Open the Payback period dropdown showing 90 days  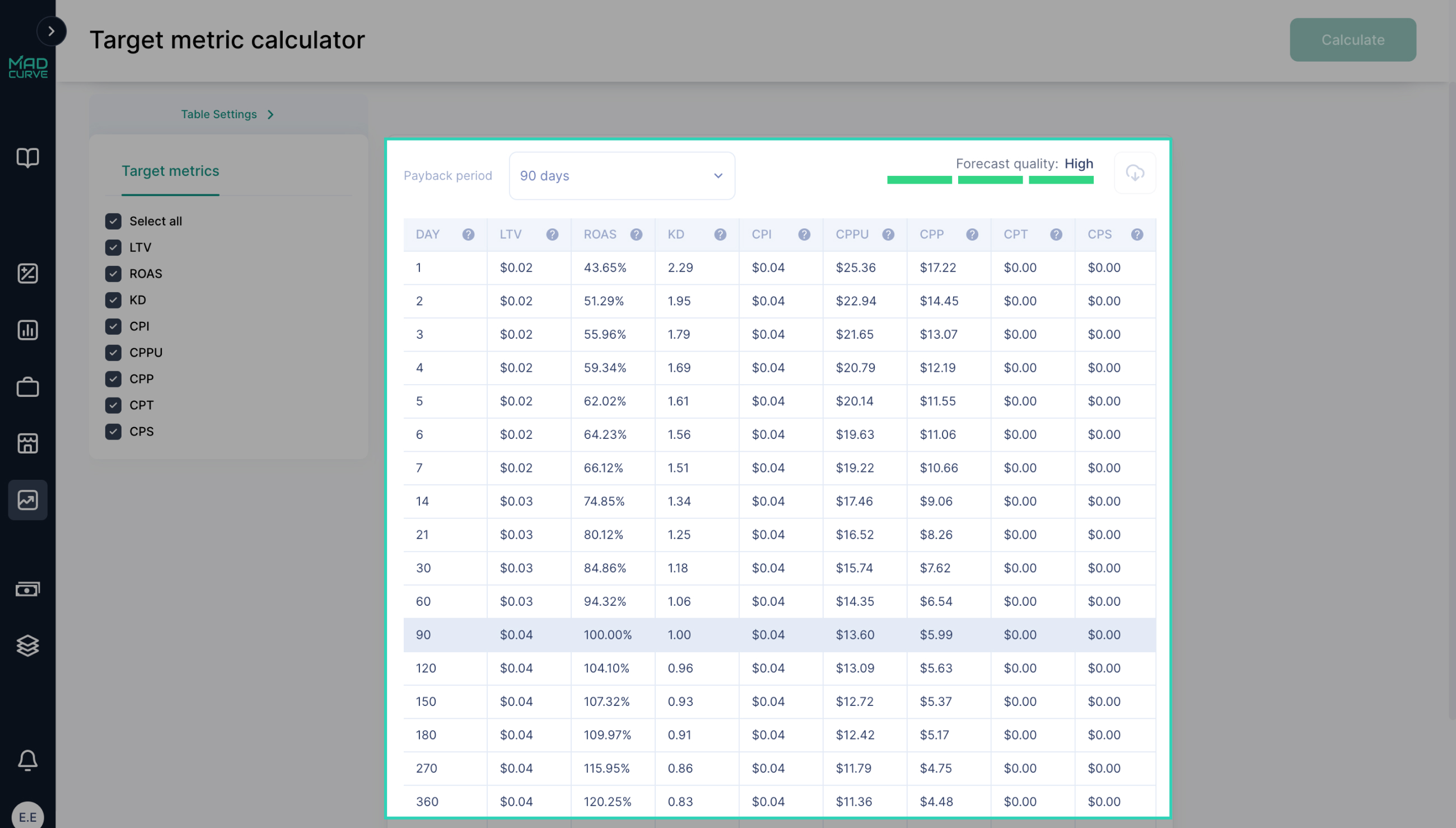coord(622,176)
